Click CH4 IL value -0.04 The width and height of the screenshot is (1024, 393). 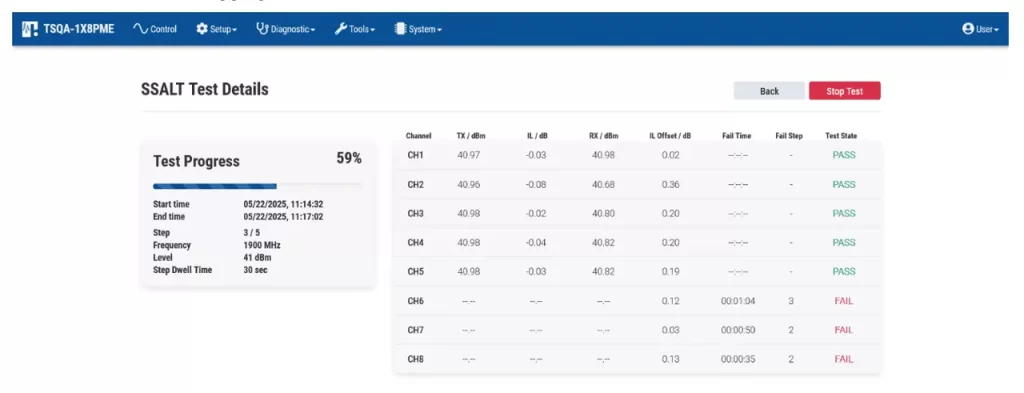(536, 243)
